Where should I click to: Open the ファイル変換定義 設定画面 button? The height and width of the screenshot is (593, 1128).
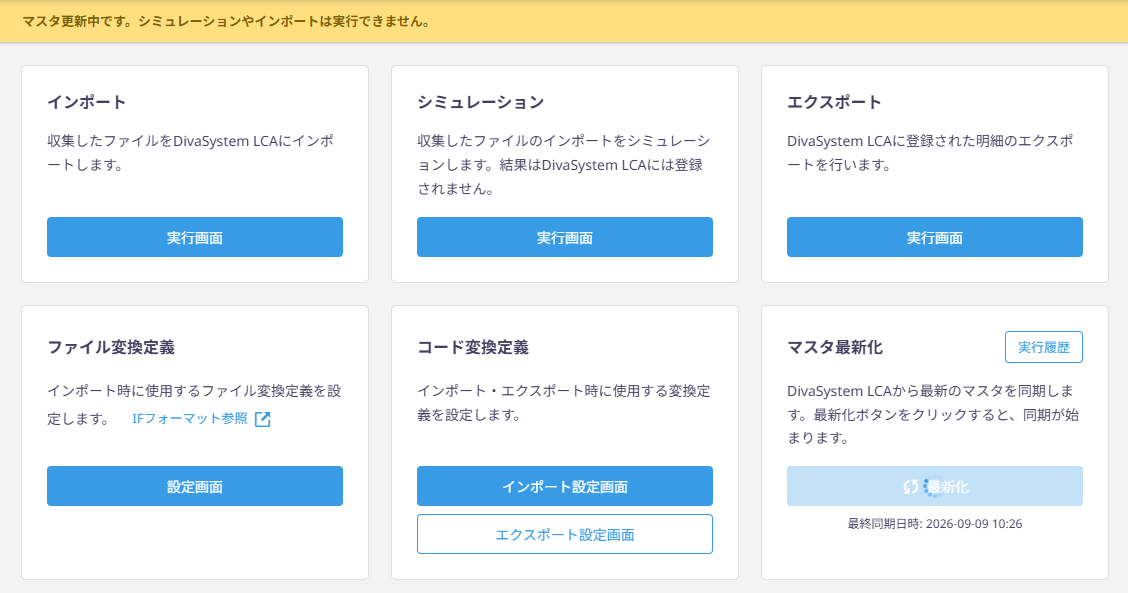point(195,486)
